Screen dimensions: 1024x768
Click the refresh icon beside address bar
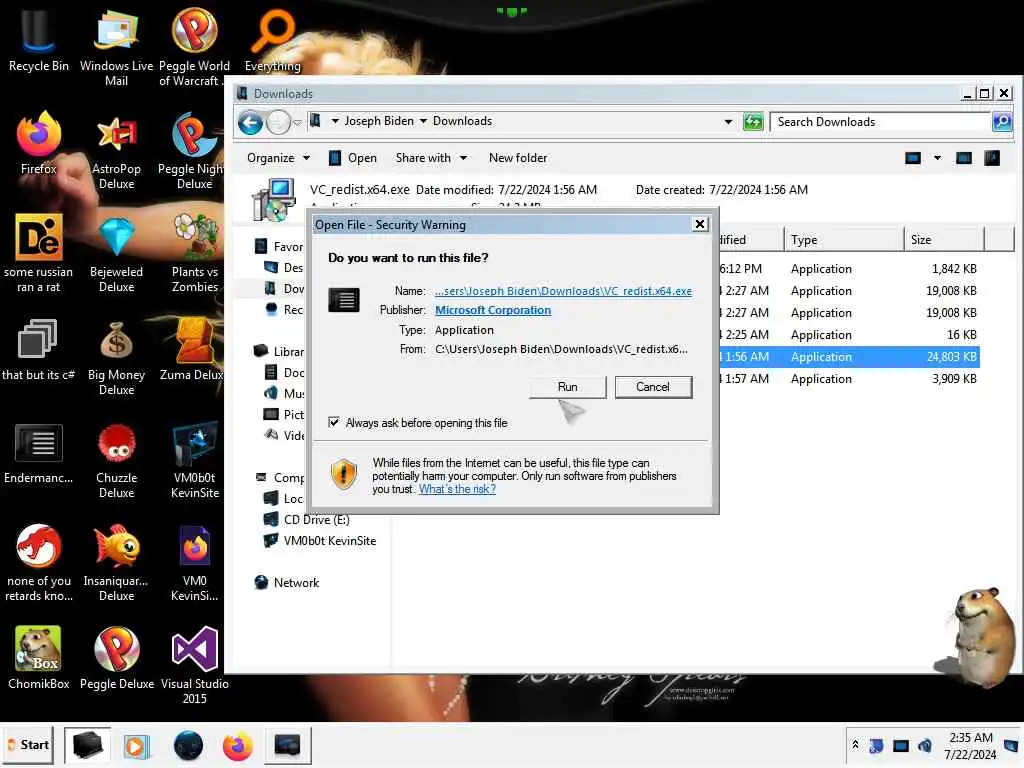click(x=753, y=121)
